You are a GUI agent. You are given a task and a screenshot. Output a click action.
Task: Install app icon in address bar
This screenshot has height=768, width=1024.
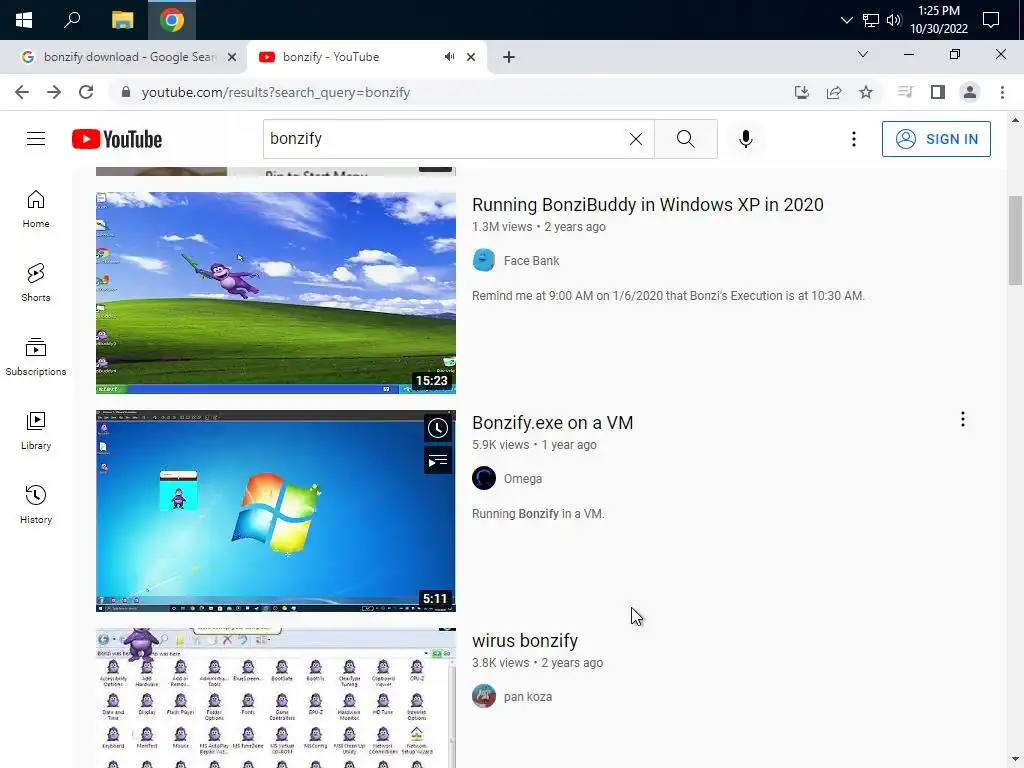(x=802, y=92)
